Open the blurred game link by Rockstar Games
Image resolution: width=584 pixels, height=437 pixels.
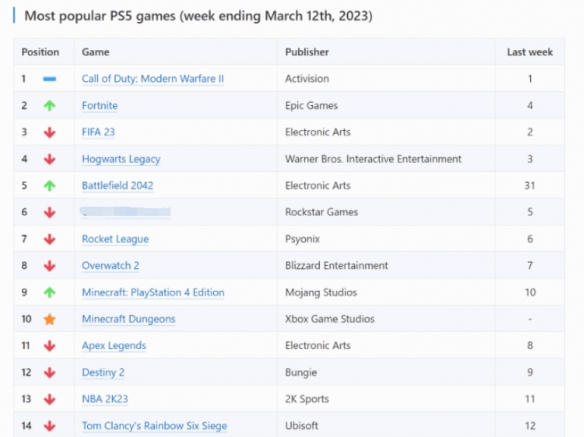126,212
